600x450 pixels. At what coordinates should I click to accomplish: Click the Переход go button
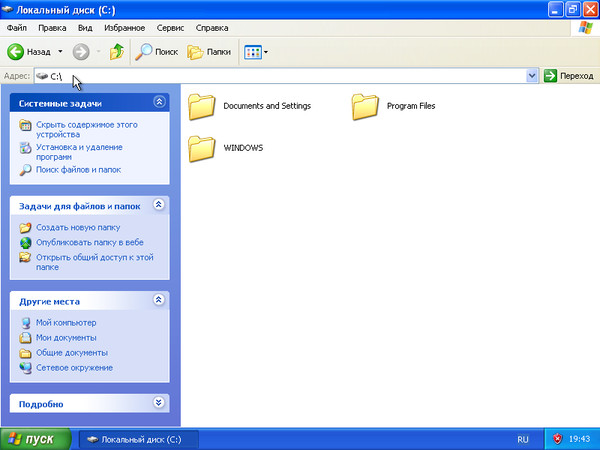pos(569,76)
